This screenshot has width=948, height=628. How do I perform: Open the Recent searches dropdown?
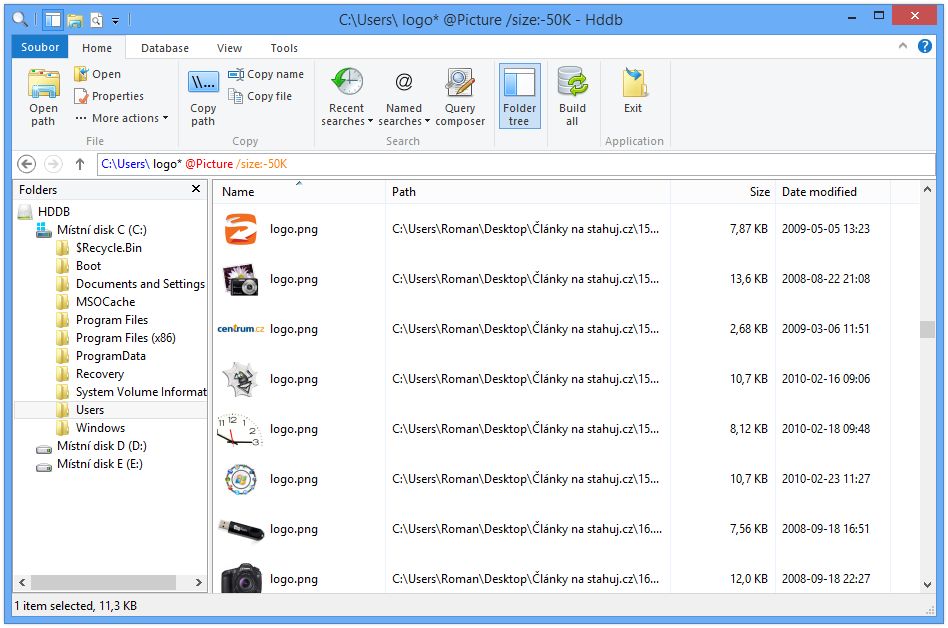(x=346, y=97)
